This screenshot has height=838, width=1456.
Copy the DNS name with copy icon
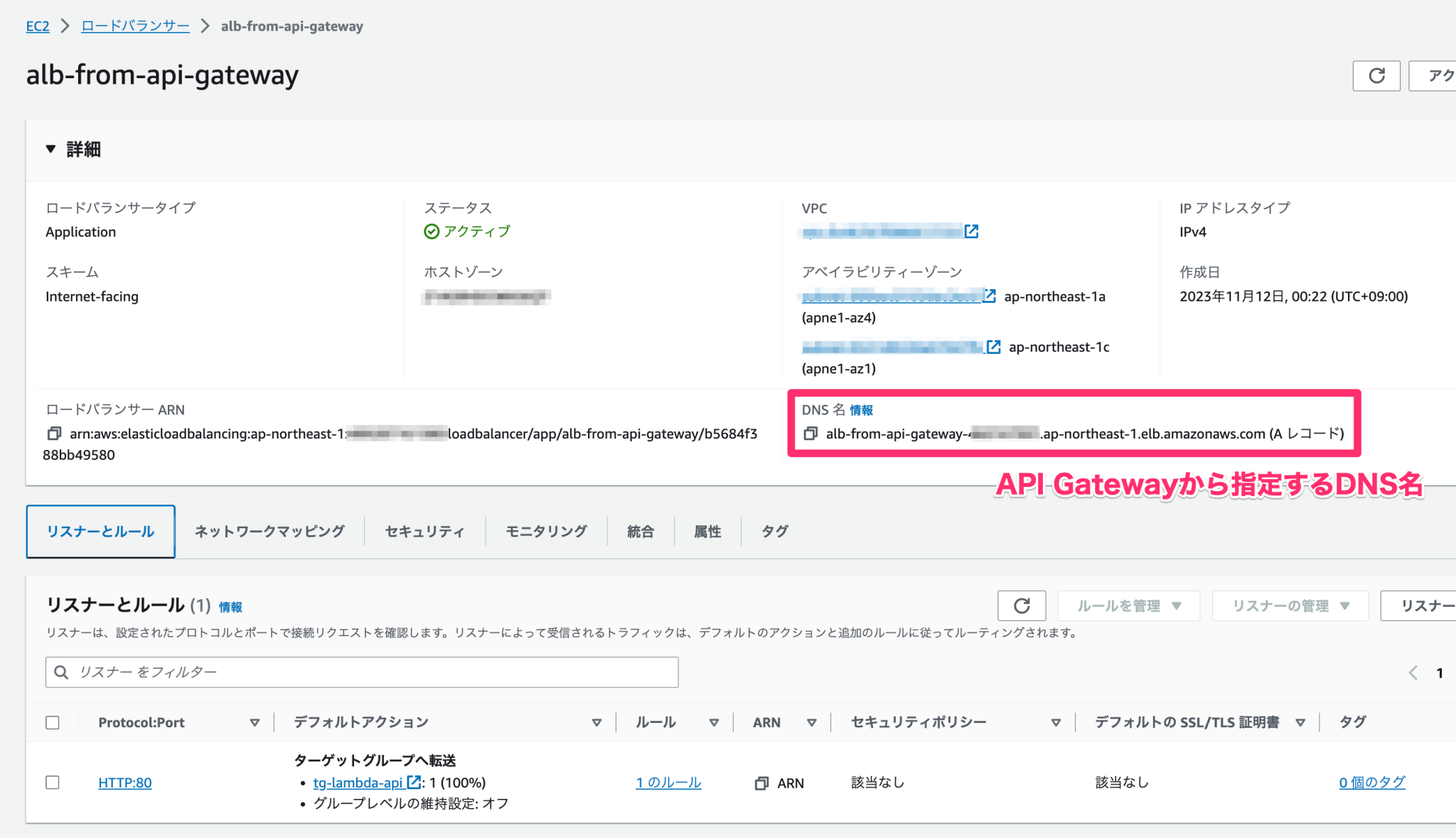click(x=810, y=434)
